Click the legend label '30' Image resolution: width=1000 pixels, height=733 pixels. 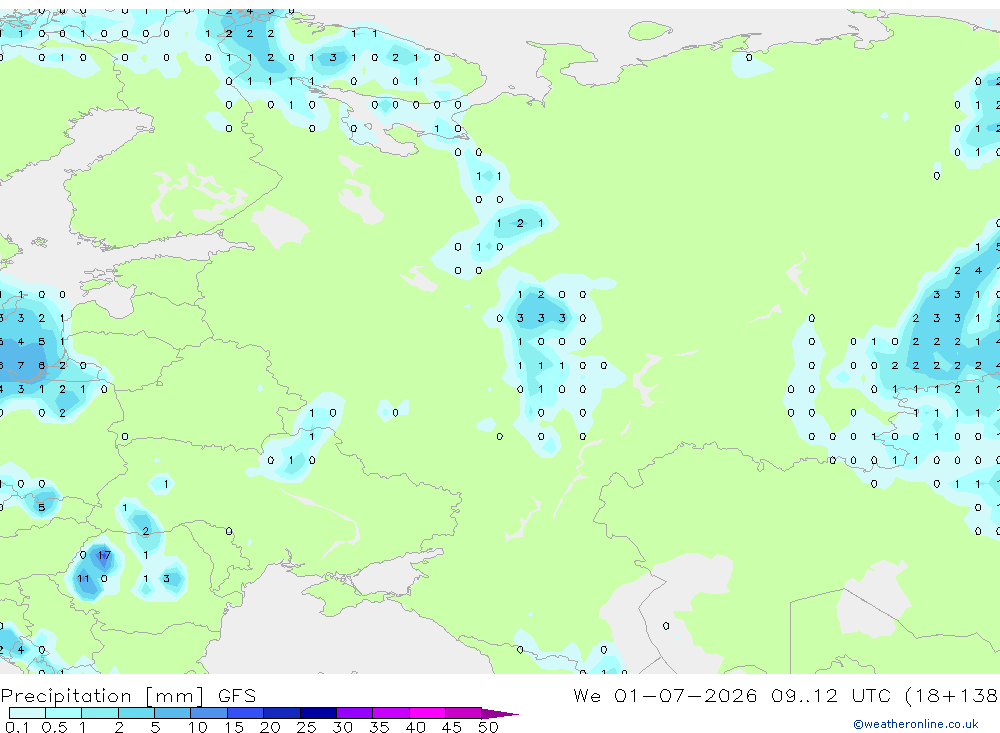point(342,727)
